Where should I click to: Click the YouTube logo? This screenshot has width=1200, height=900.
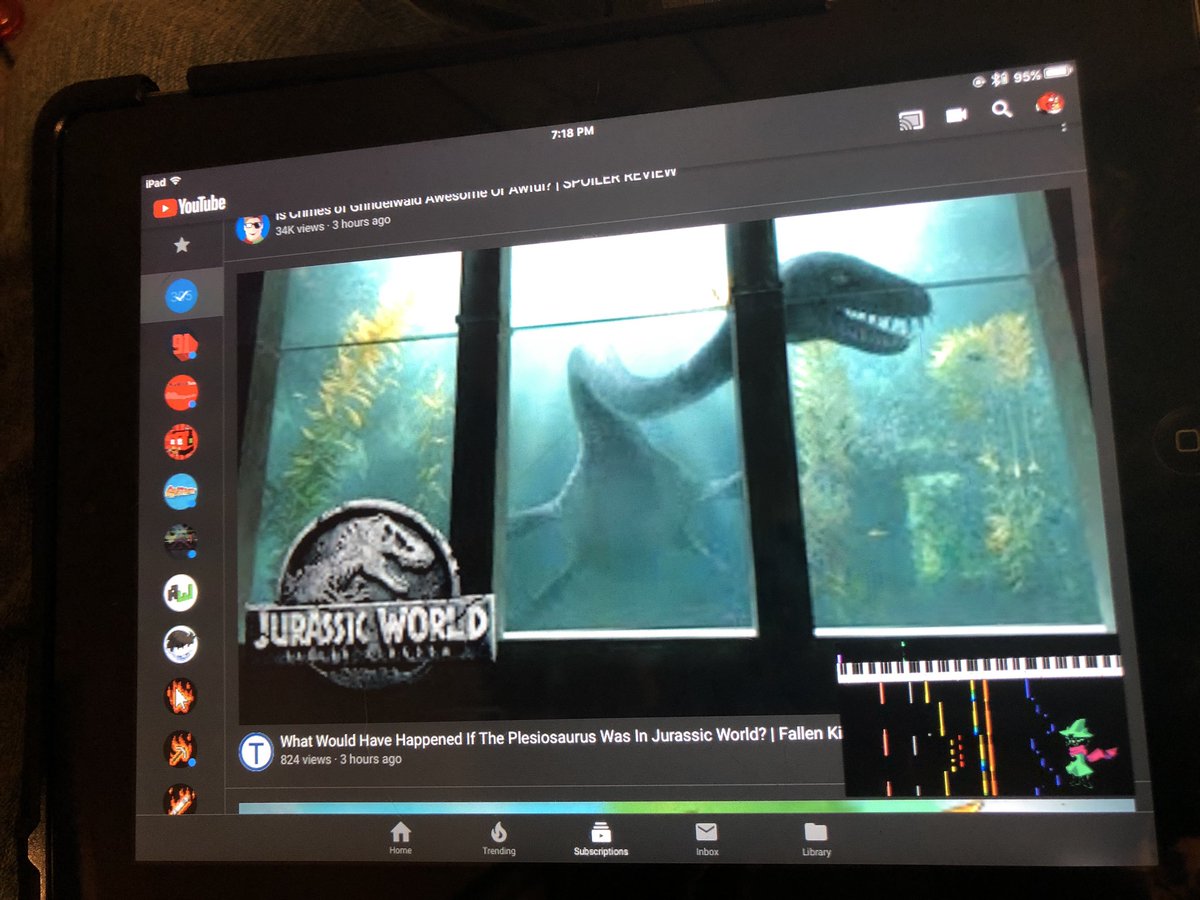189,206
